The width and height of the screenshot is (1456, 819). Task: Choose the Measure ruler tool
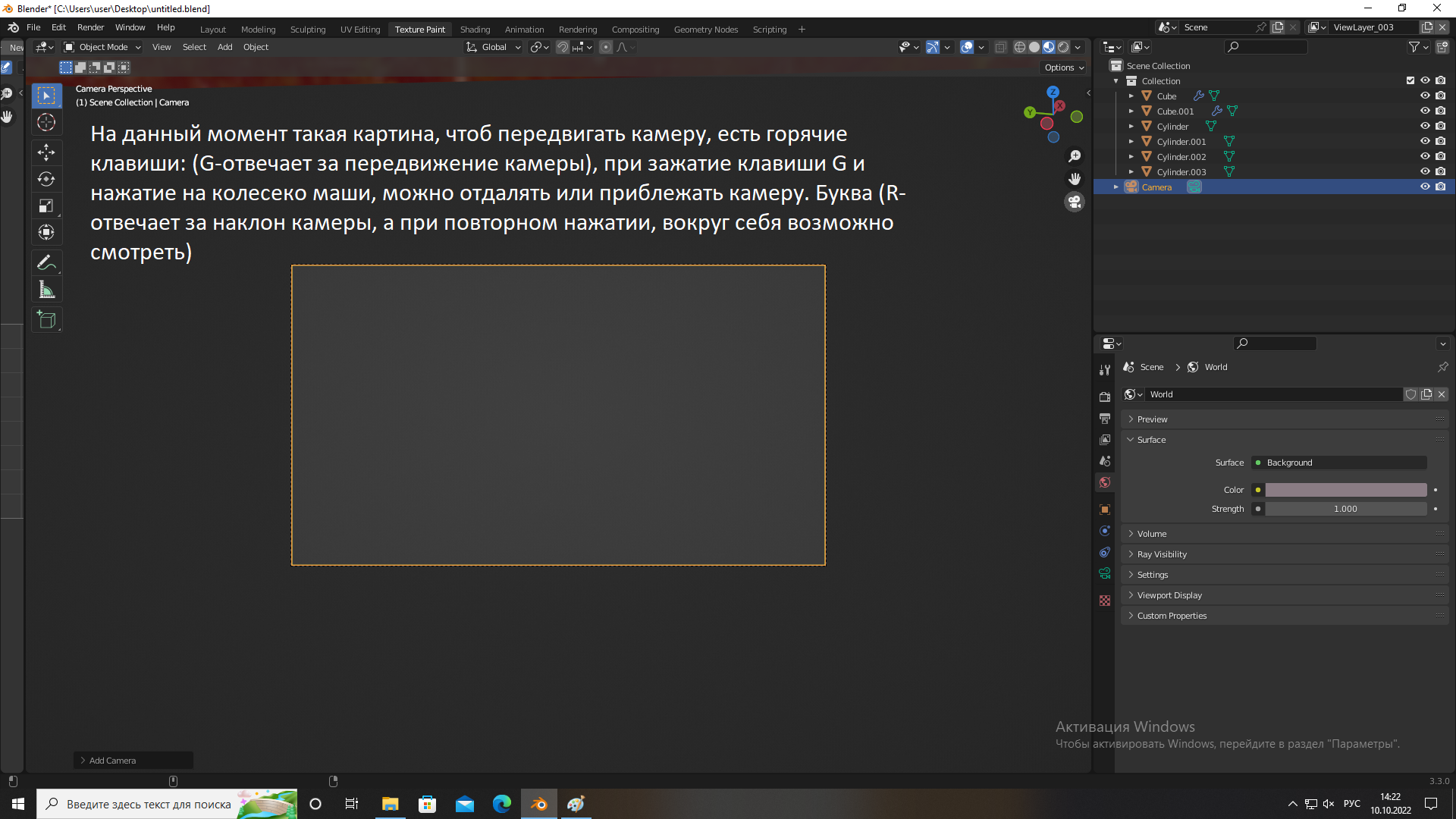point(46,289)
